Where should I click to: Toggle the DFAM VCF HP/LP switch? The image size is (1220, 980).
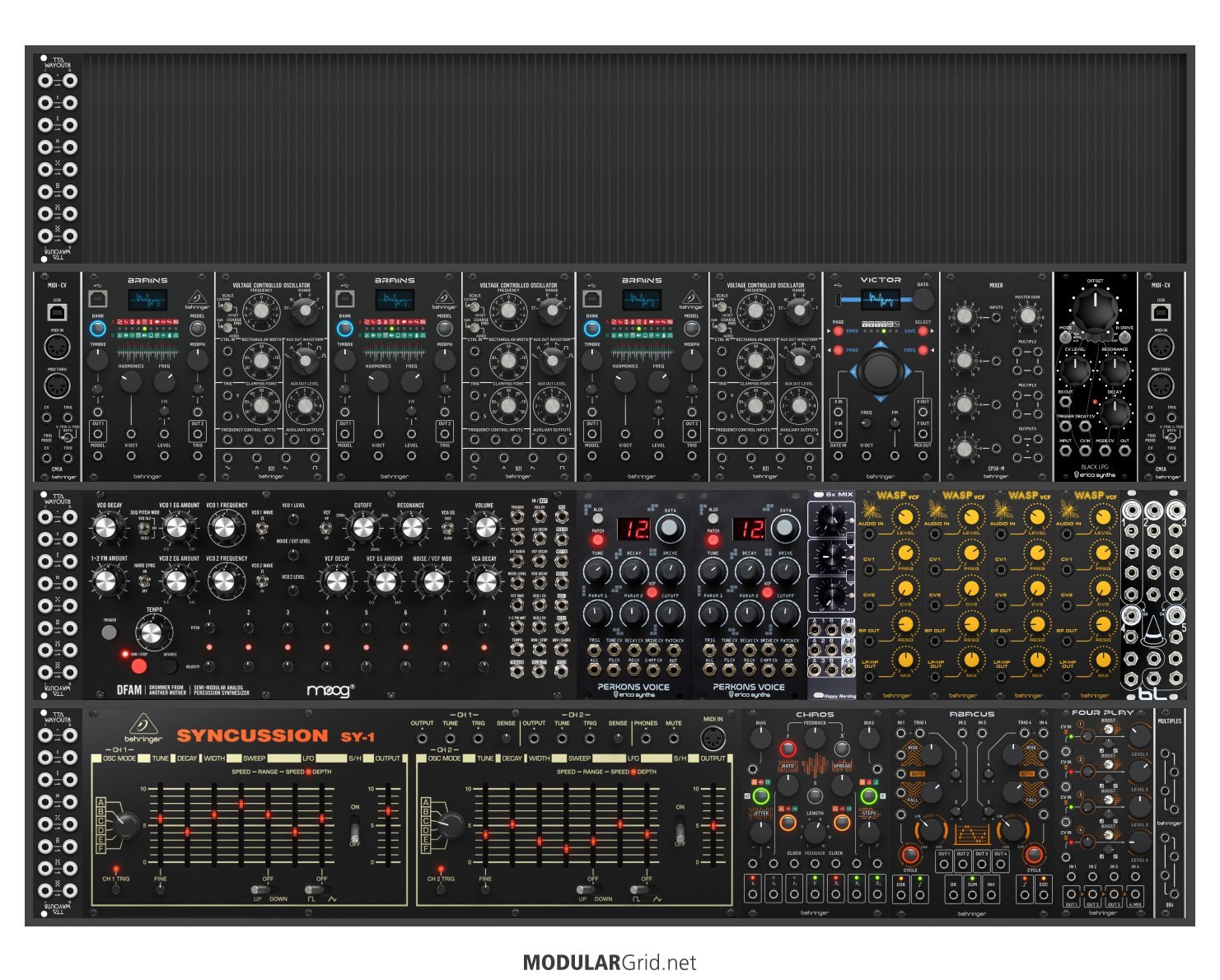click(327, 528)
